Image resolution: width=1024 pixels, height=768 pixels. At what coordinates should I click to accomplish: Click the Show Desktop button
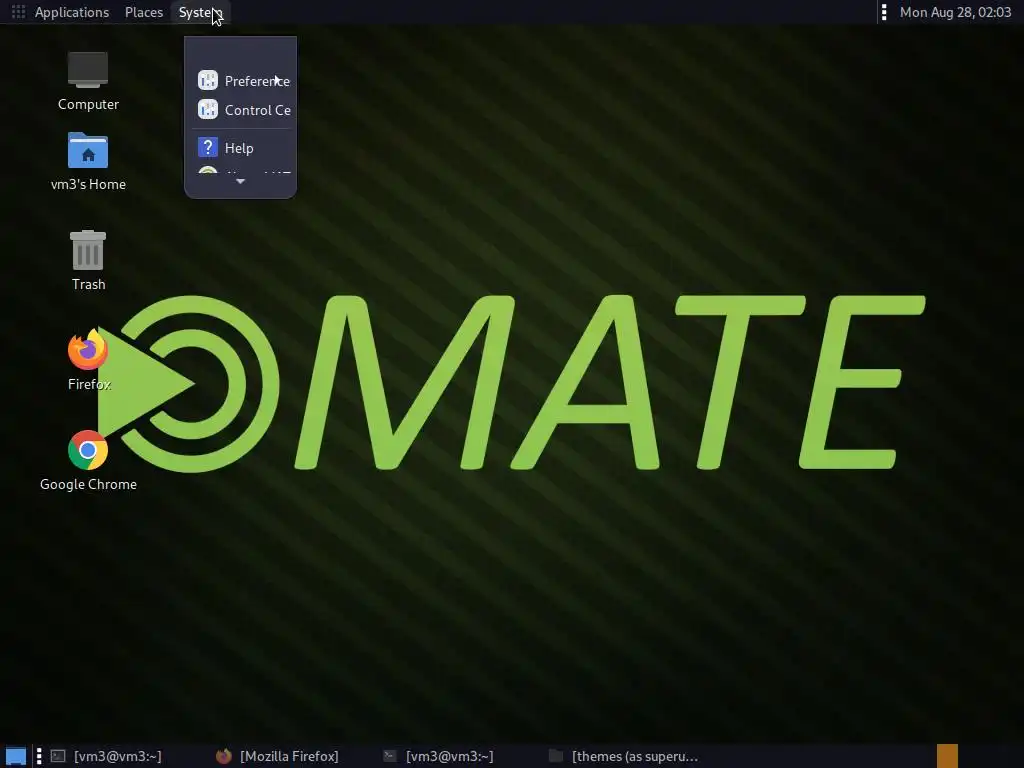[16, 756]
